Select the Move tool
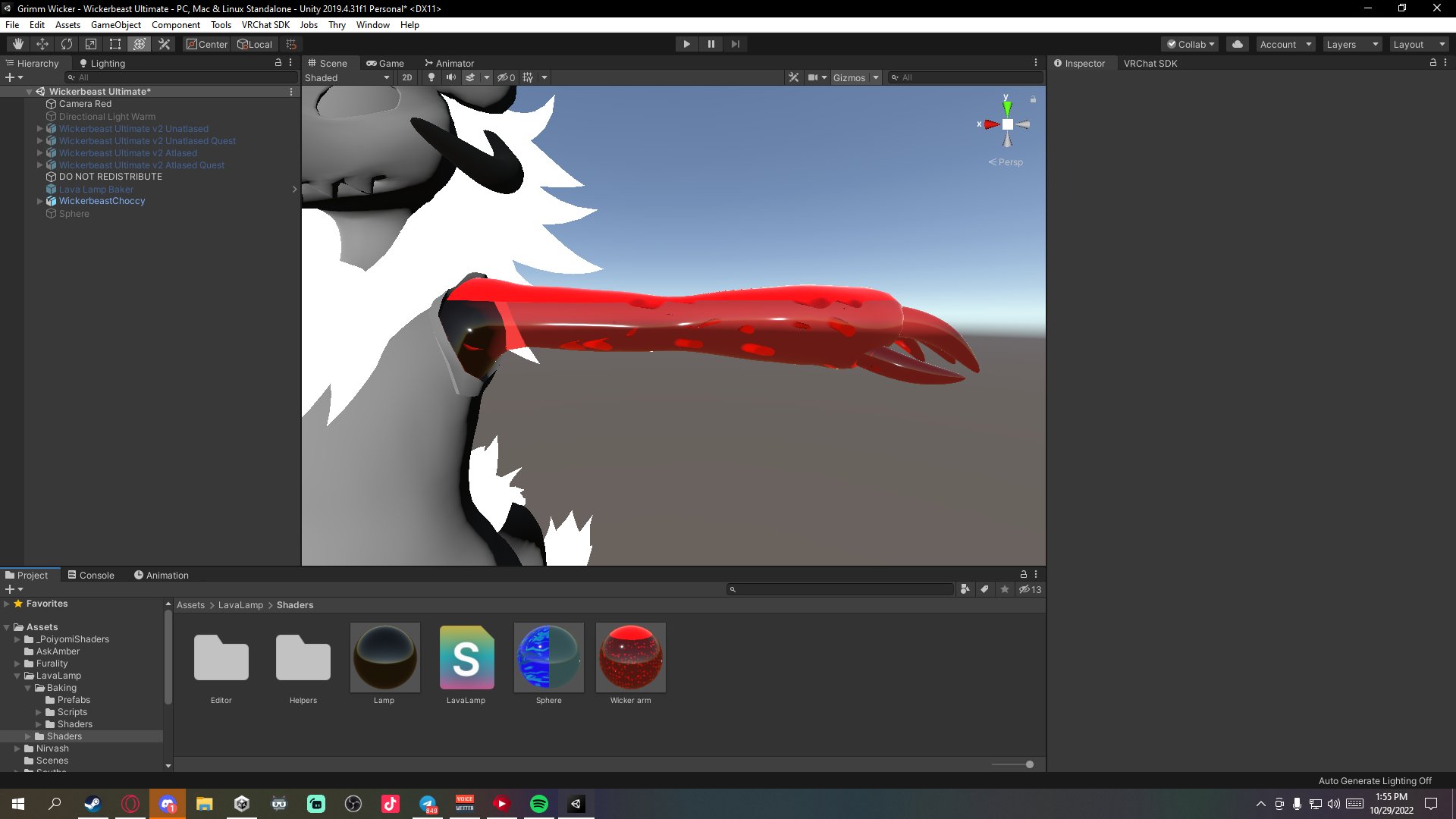 (x=42, y=44)
